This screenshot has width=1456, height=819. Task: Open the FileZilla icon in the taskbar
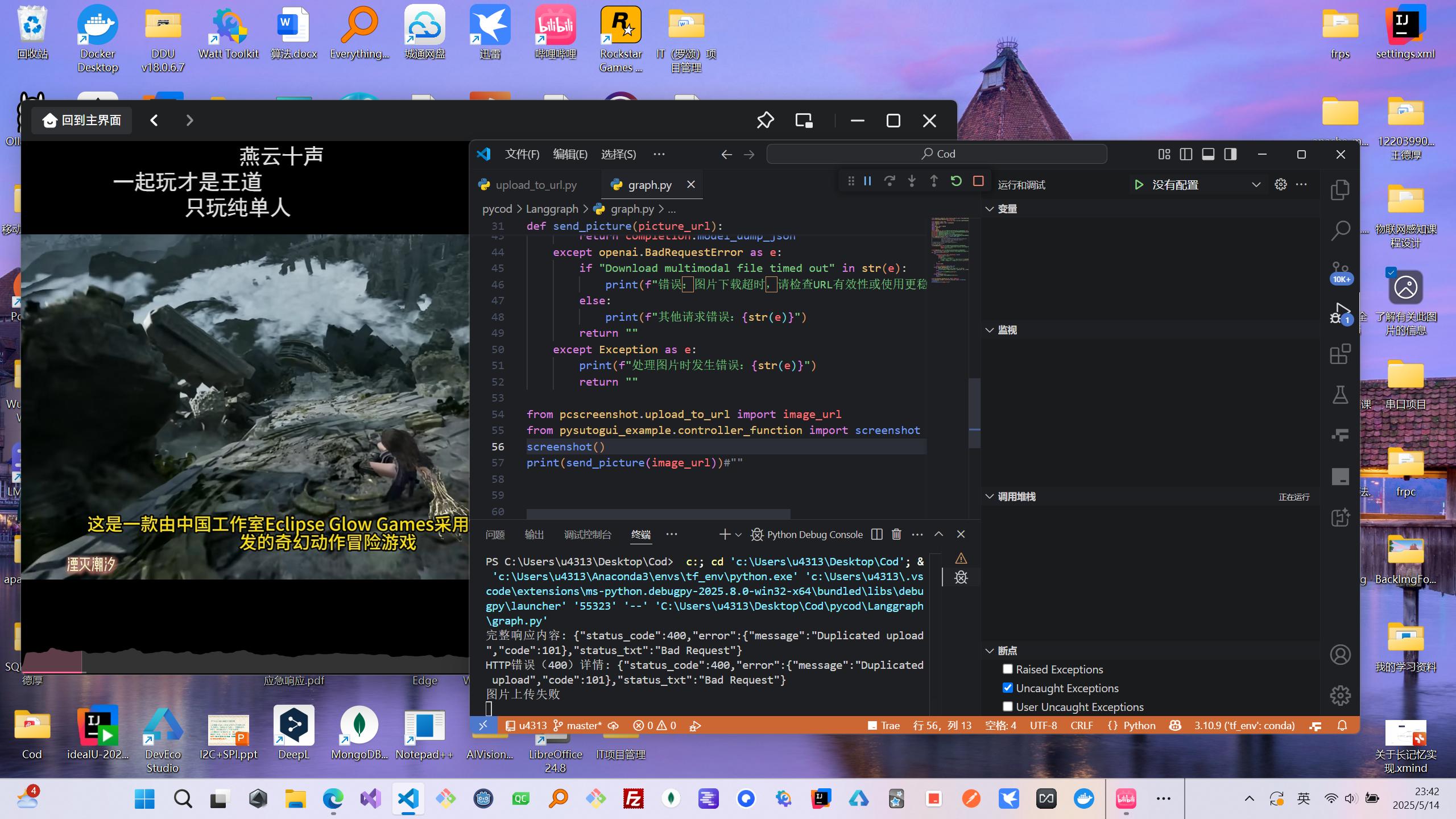coord(633,799)
